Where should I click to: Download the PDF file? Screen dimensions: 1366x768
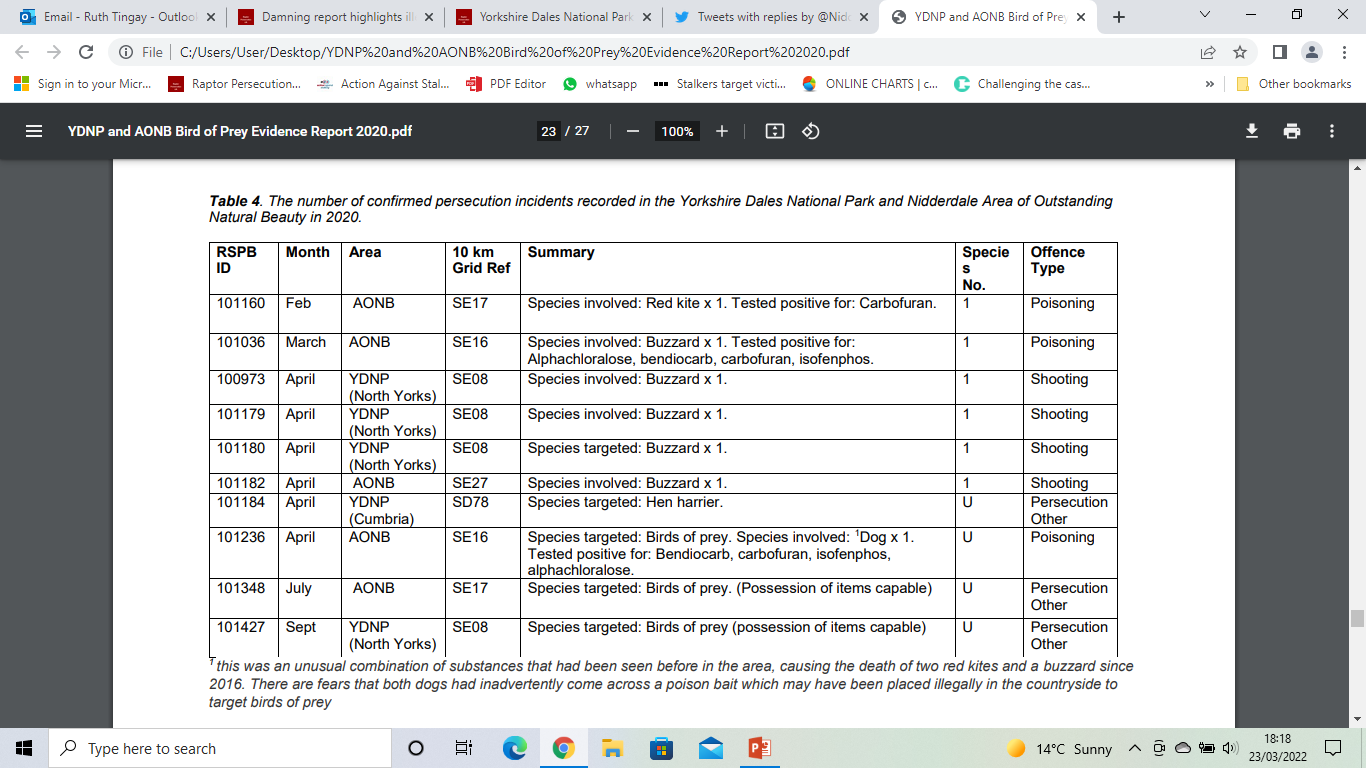(1251, 131)
